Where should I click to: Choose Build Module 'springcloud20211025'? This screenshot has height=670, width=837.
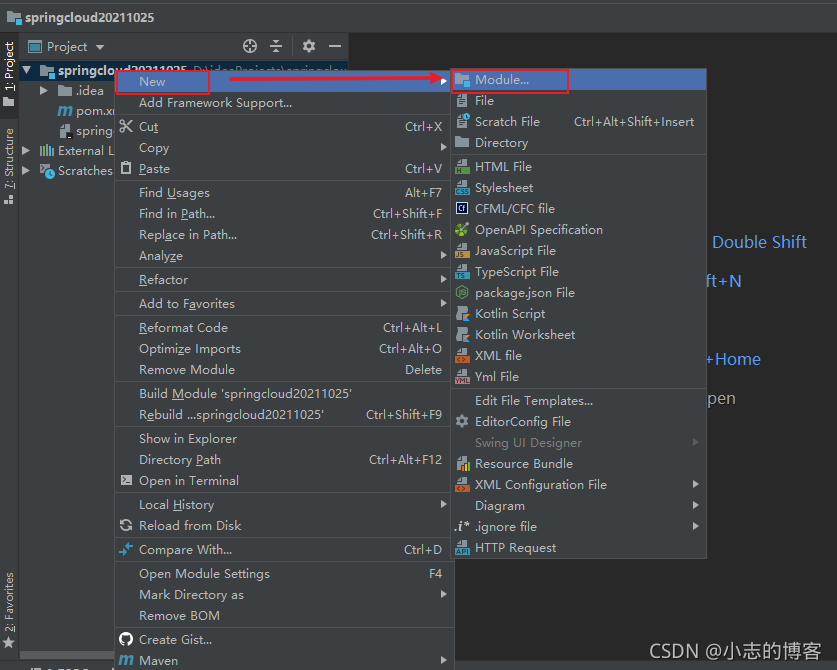[x=282, y=394]
